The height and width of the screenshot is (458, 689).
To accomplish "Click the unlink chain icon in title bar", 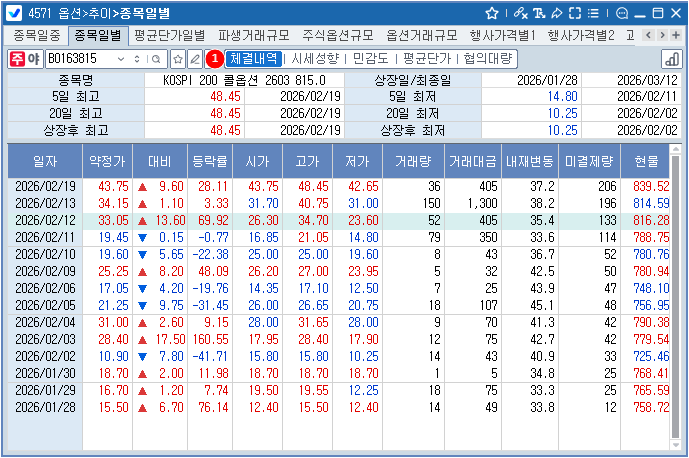I will [x=520, y=13].
